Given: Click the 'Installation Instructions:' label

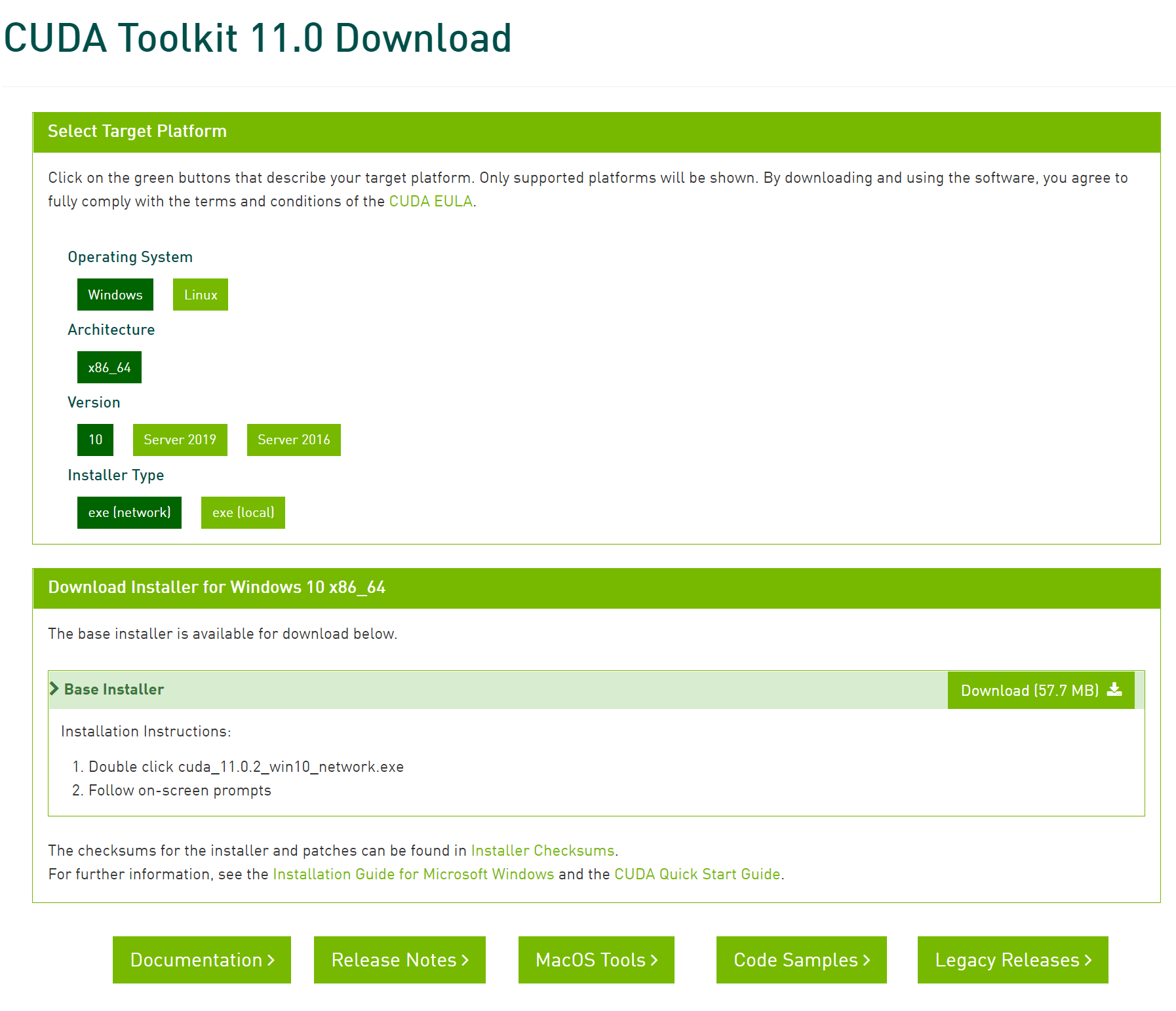Looking at the screenshot, I should (x=146, y=731).
